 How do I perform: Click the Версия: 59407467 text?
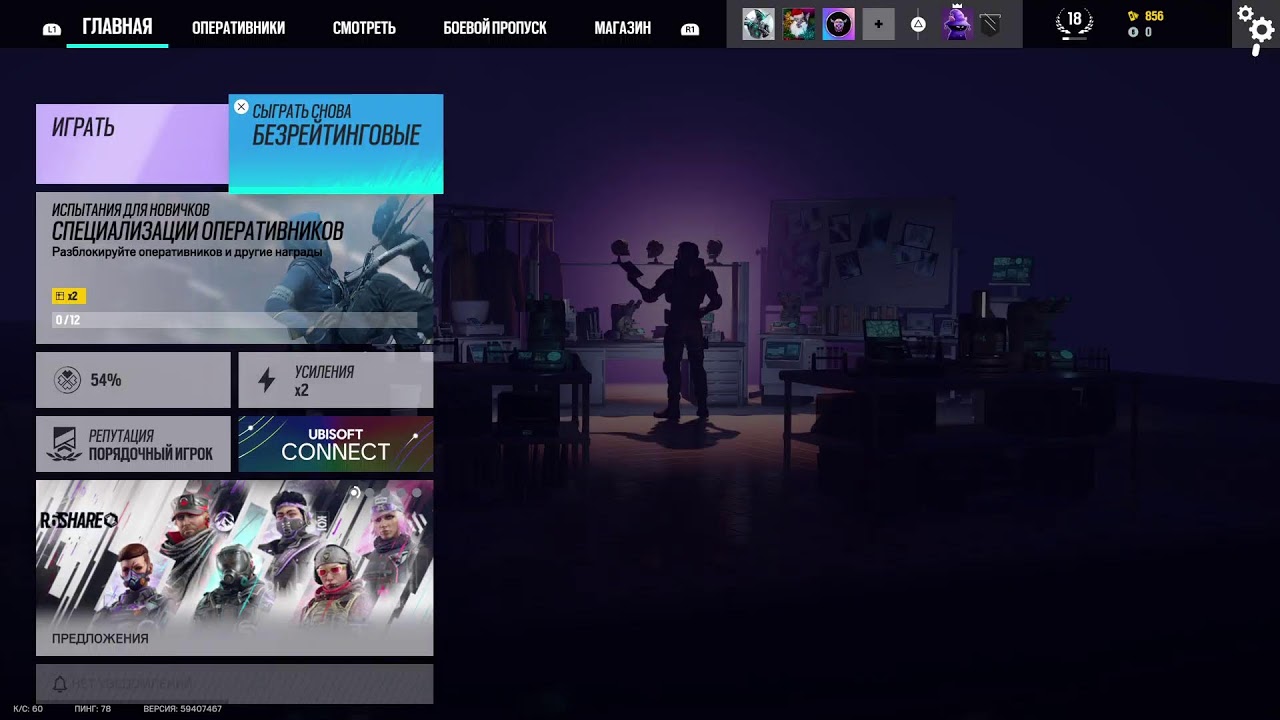click(x=182, y=709)
